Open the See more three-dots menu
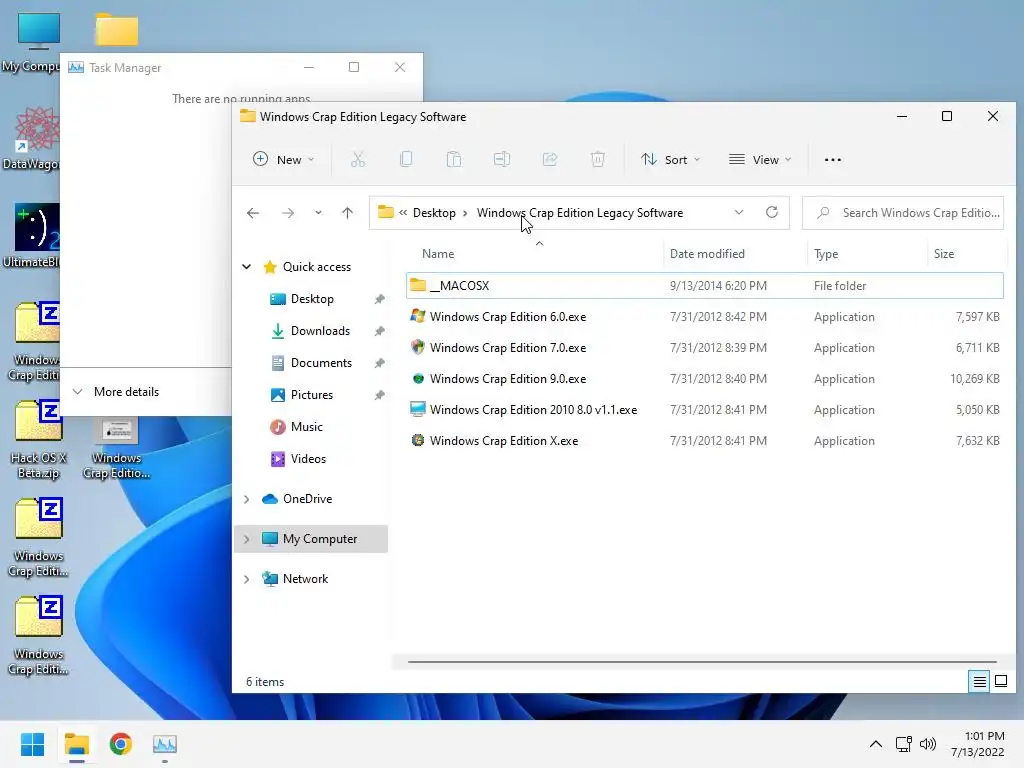The width and height of the screenshot is (1024, 768). pyautogui.click(x=833, y=160)
